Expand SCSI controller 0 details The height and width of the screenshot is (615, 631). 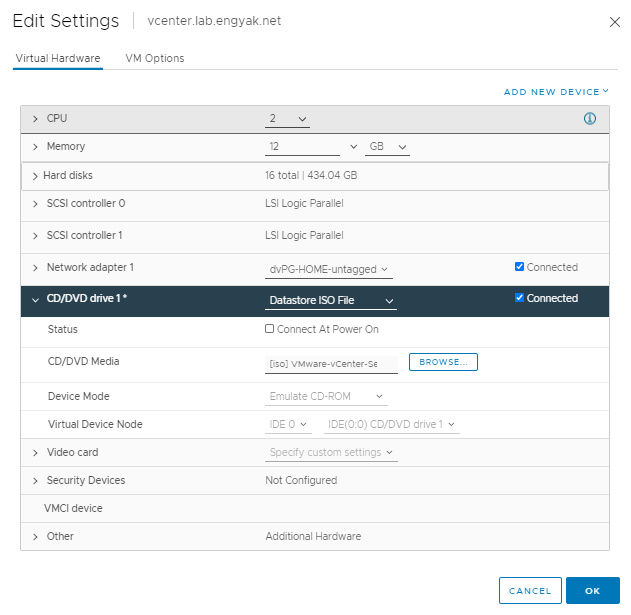click(x=35, y=204)
